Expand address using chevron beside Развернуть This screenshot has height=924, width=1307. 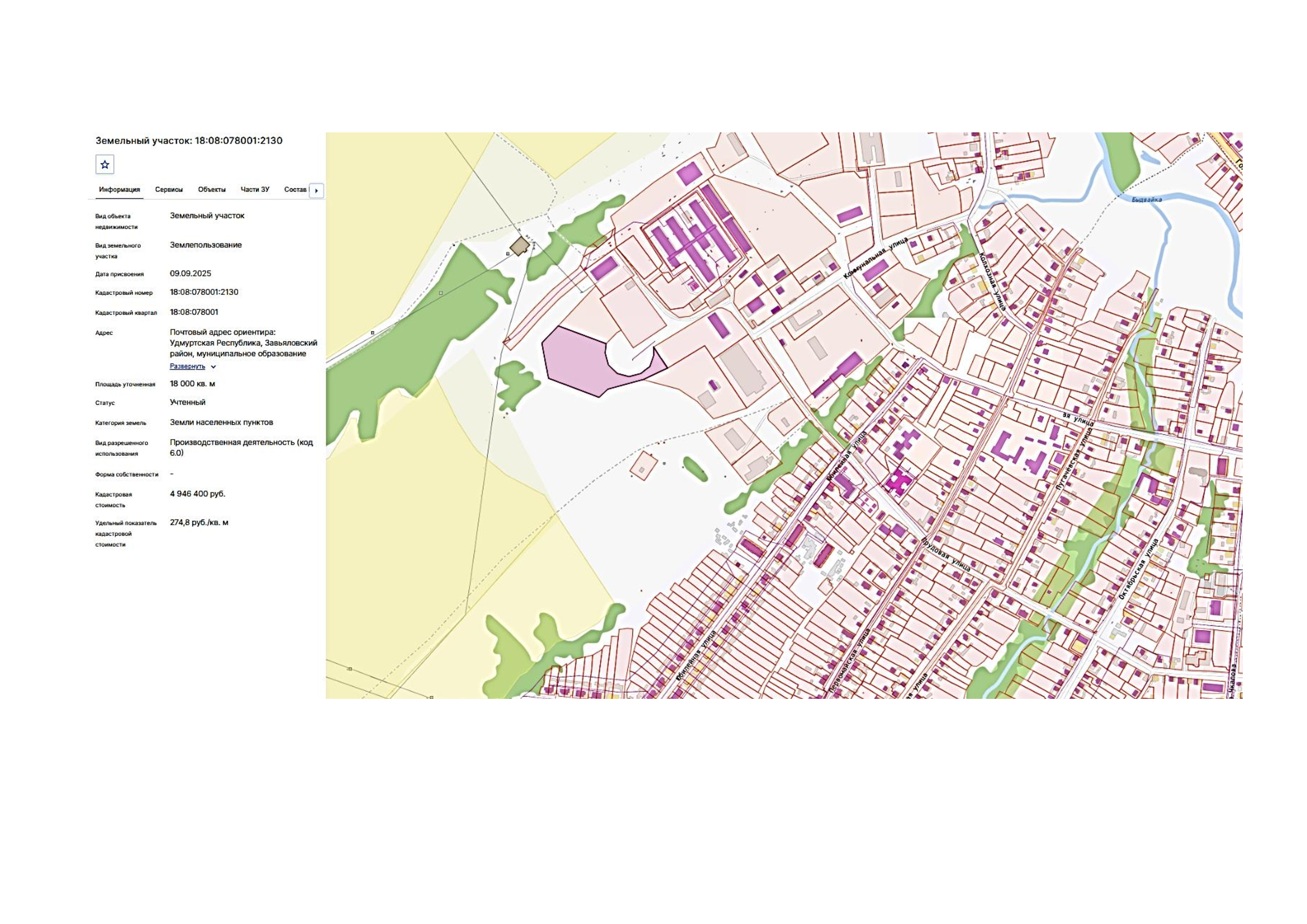pyautogui.click(x=213, y=367)
